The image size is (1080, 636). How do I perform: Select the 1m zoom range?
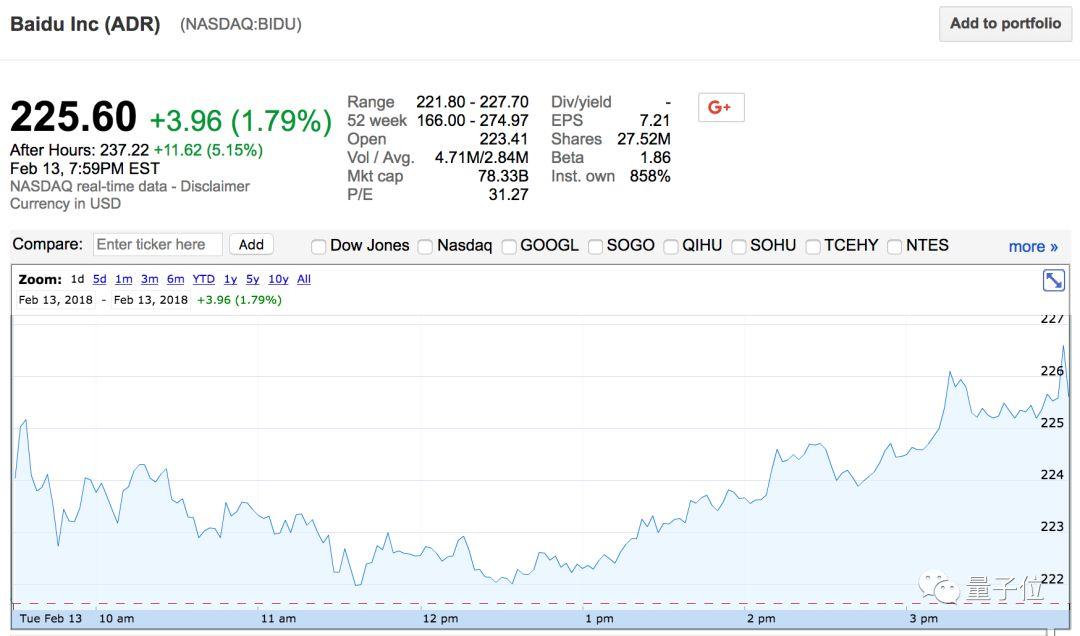click(x=123, y=279)
